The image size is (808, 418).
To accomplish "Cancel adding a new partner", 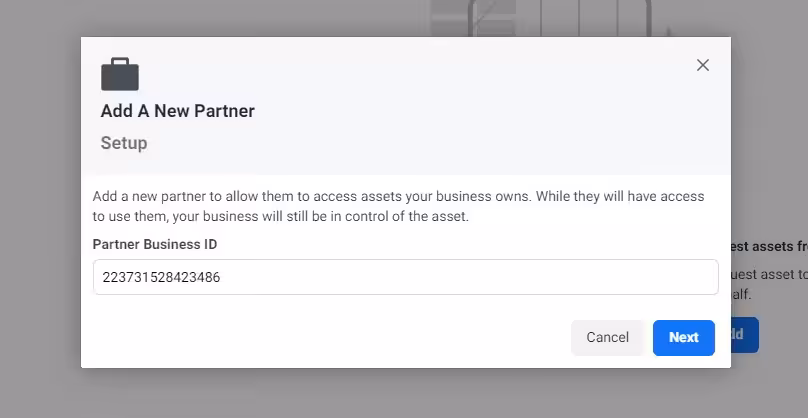I will coord(607,337).
